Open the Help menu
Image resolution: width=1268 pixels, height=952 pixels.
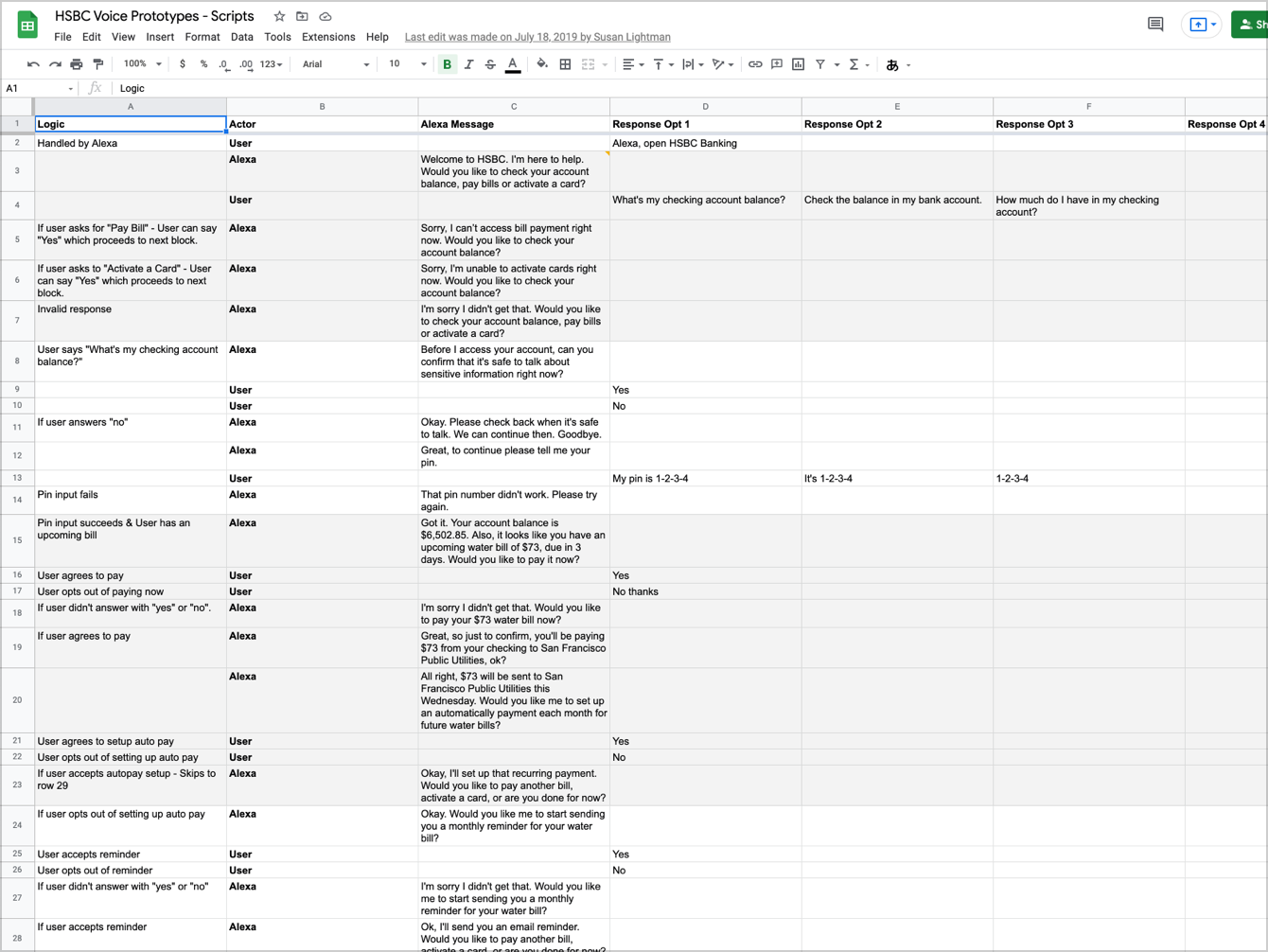[x=378, y=37]
